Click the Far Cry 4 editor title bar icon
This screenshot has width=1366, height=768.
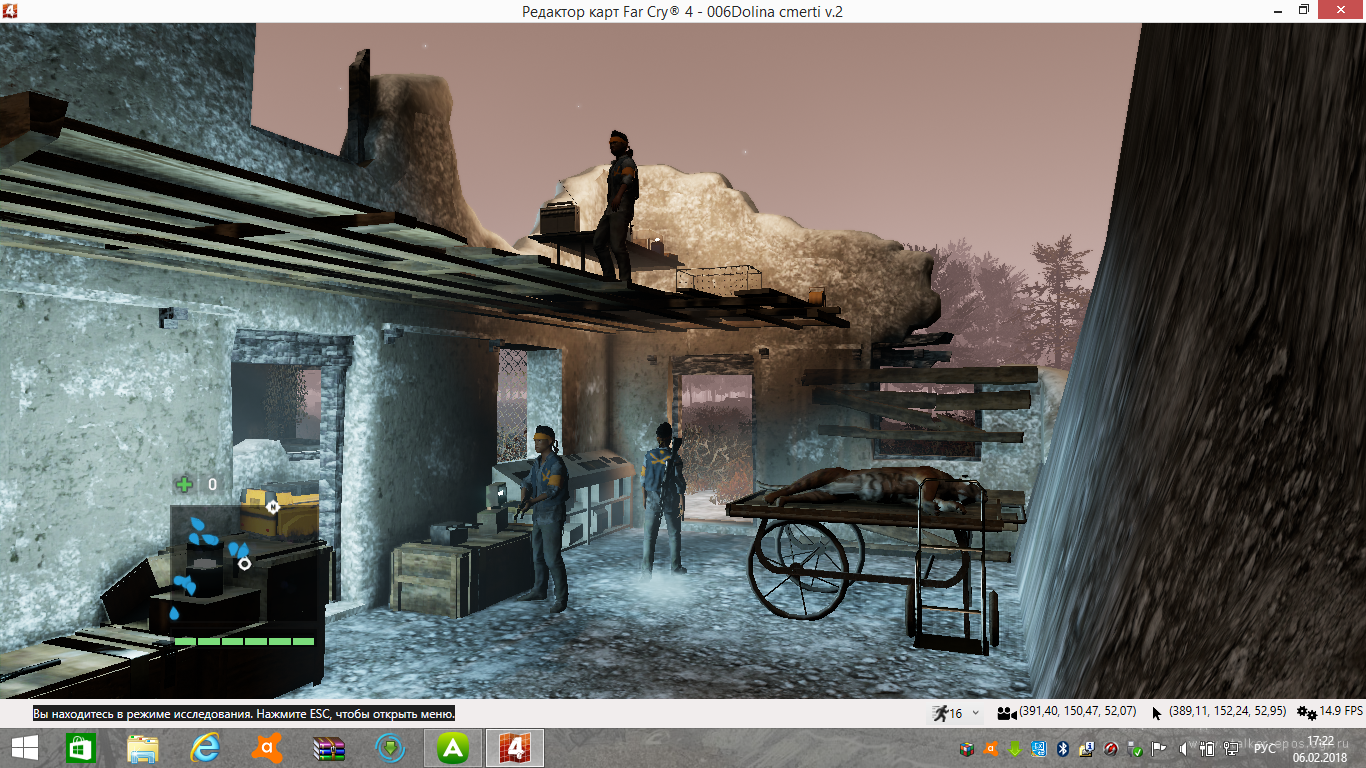click(10, 10)
